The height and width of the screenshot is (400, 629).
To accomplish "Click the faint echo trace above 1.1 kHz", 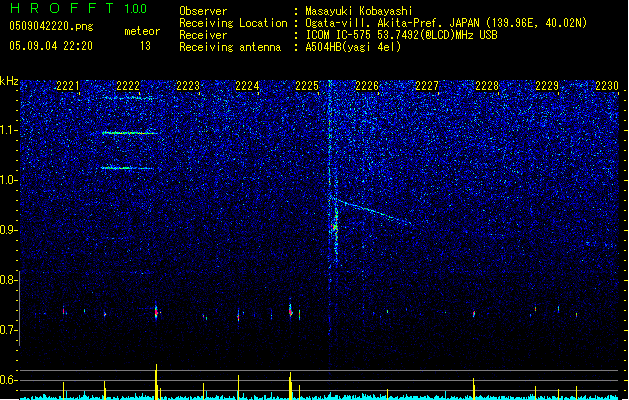I will (129, 97).
